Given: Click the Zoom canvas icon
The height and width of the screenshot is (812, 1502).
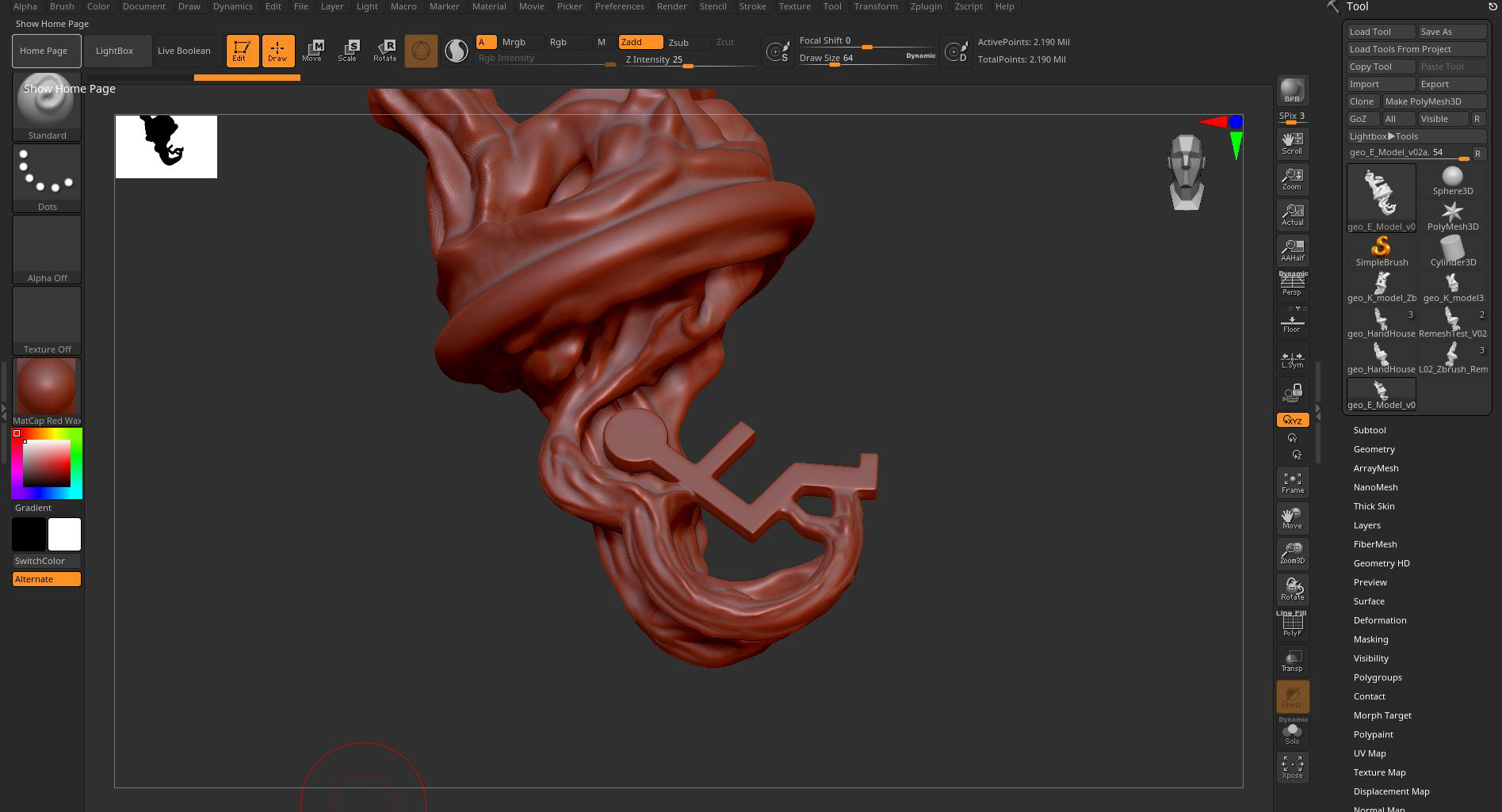Looking at the screenshot, I should (x=1292, y=179).
